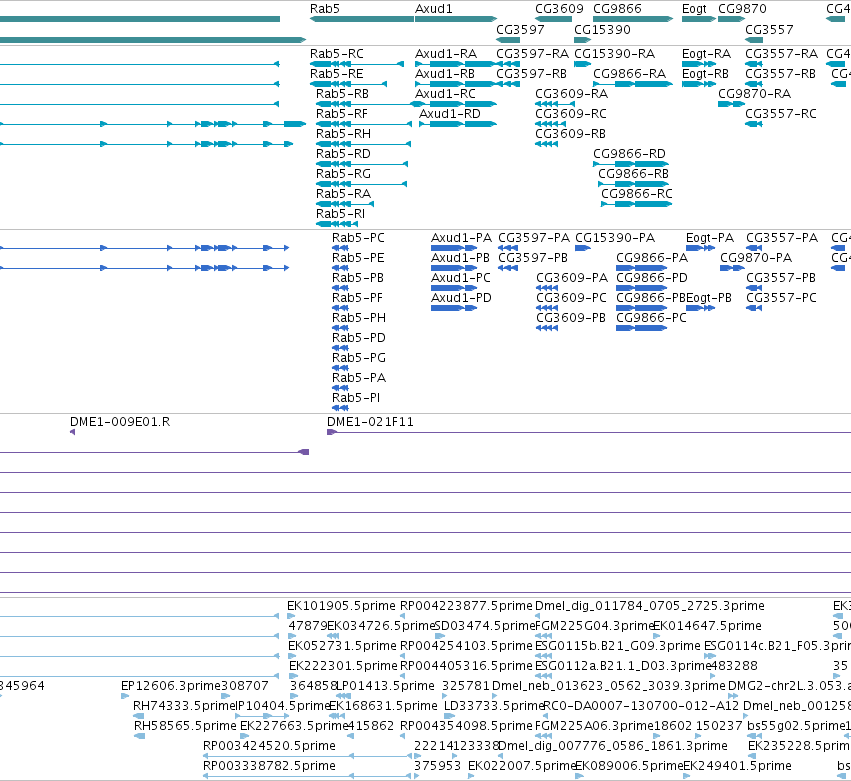This screenshot has height=781, width=851.
Task: Select transcript CG3609-RA
Action: [571, 94]
